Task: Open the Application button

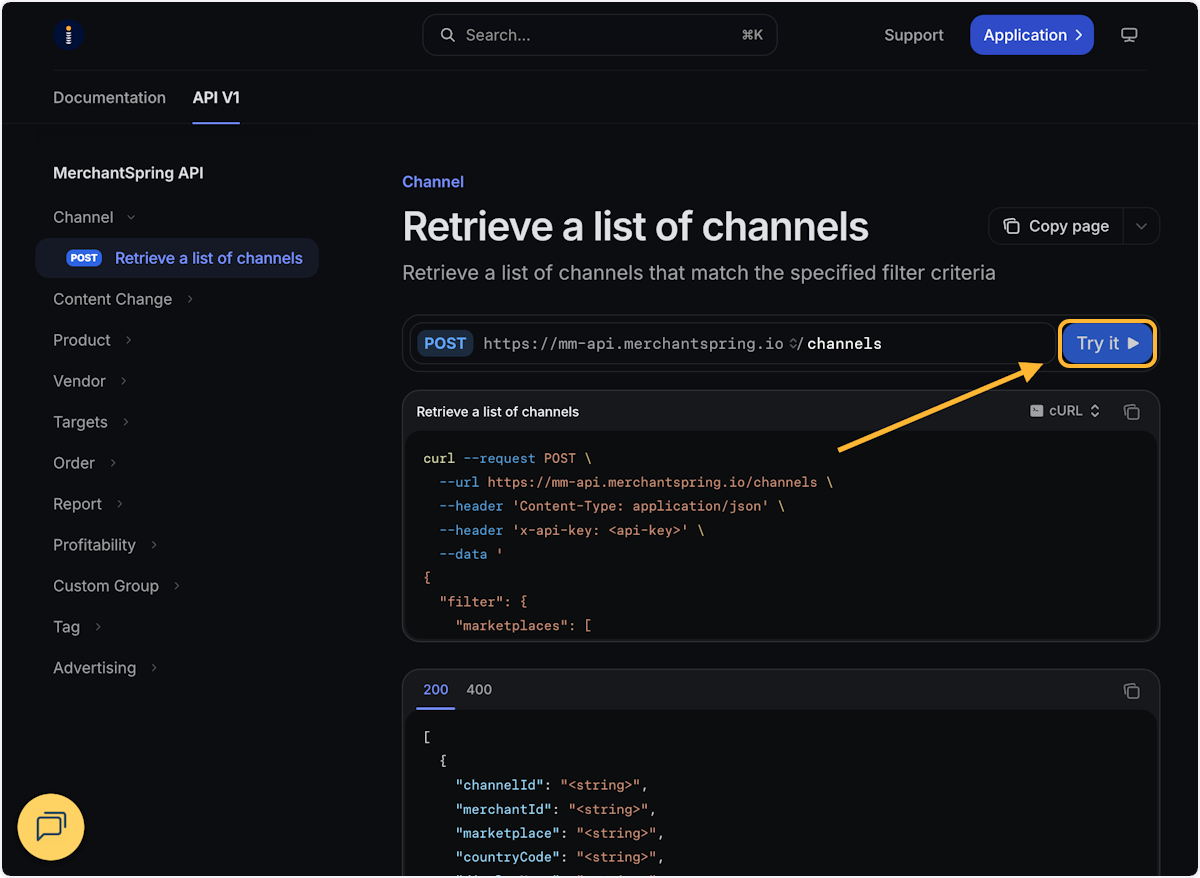Action: (x=1032, y=35)
